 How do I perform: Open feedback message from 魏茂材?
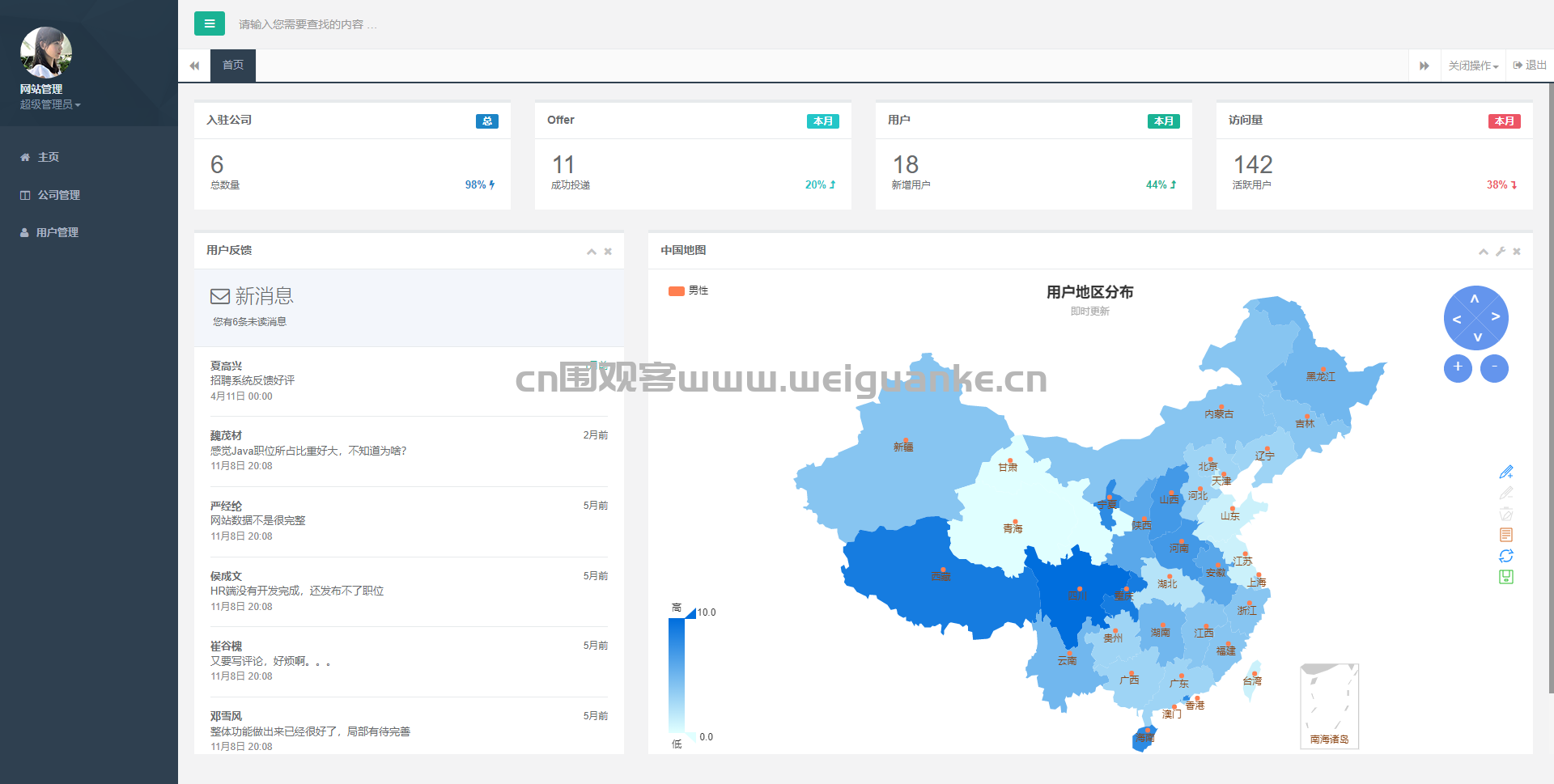tap(409, 451)
